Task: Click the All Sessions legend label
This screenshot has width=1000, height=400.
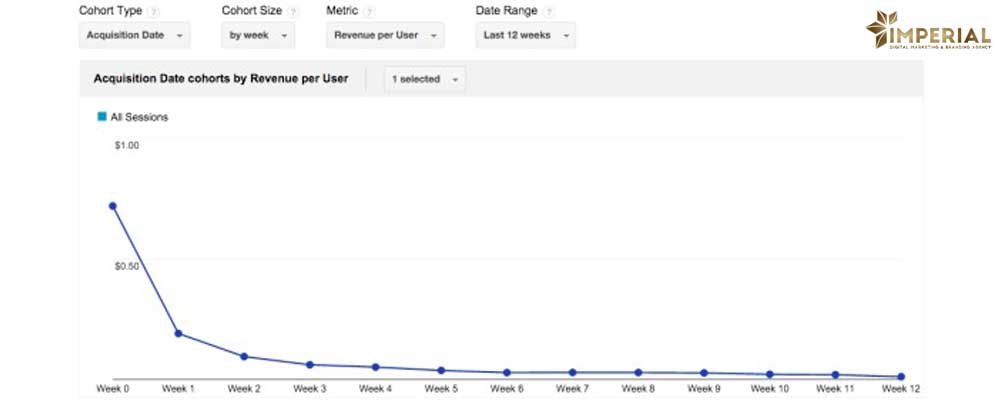Action: [x=139, y=117]
